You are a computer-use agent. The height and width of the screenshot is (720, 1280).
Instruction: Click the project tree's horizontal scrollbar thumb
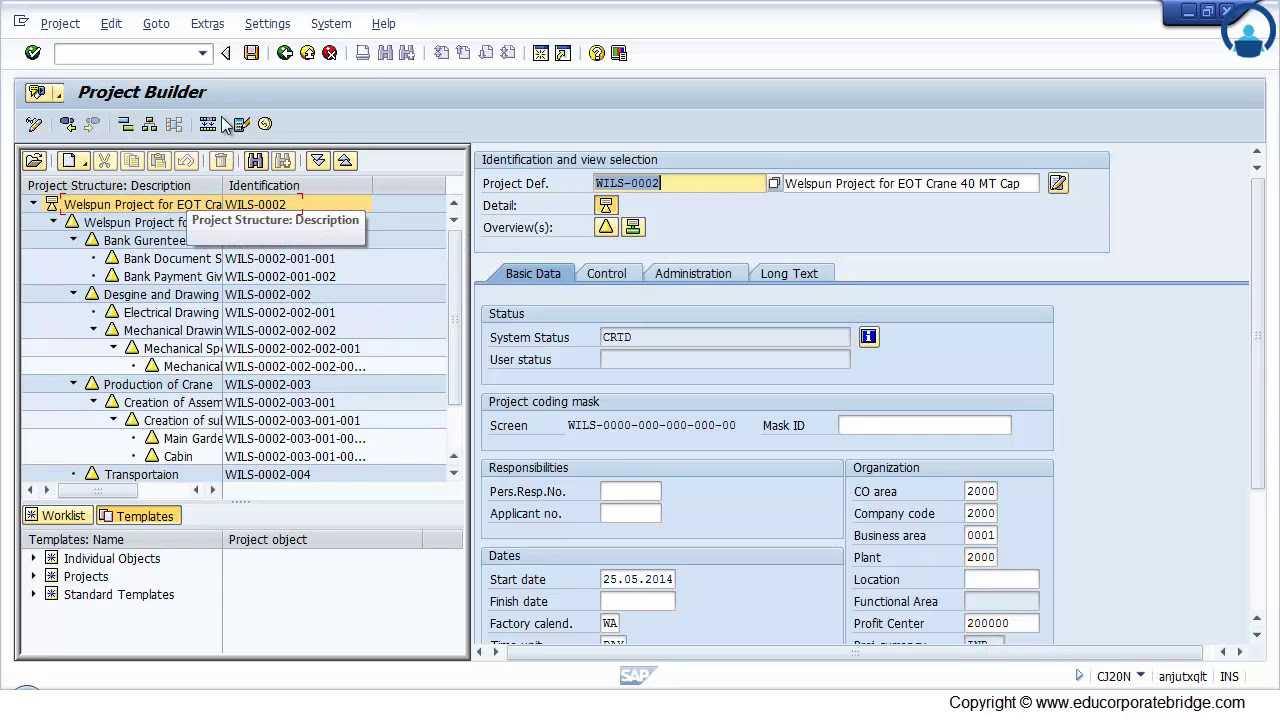pyautogui.click(x=97, y=490)
